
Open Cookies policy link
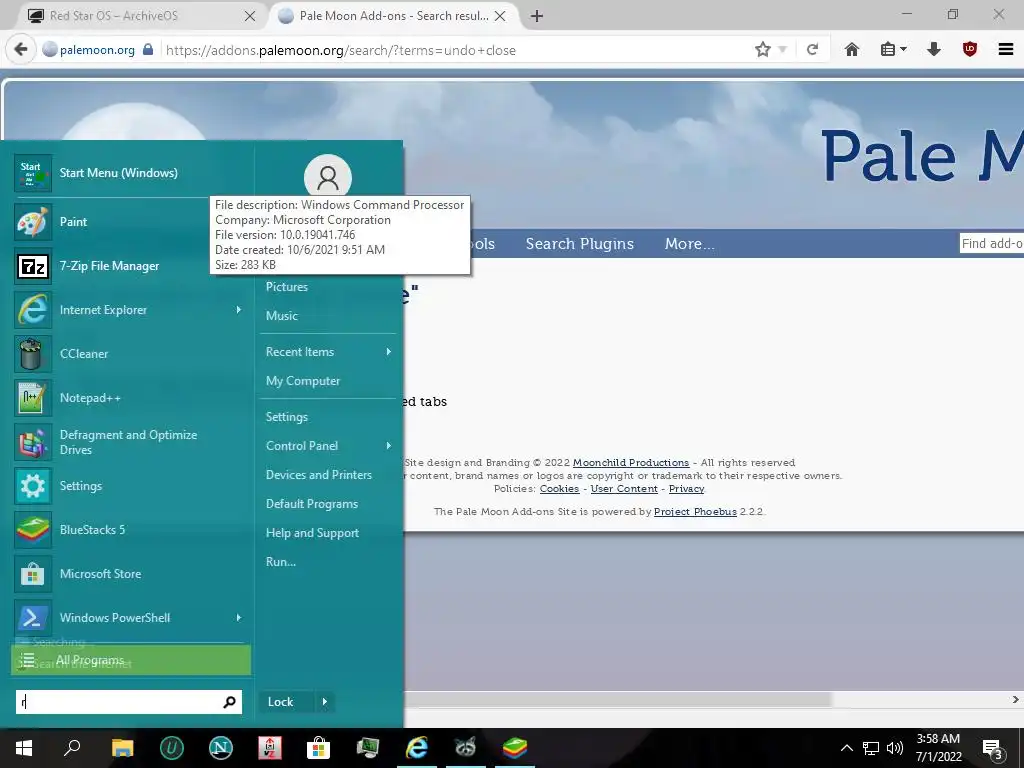pos(559,488)
